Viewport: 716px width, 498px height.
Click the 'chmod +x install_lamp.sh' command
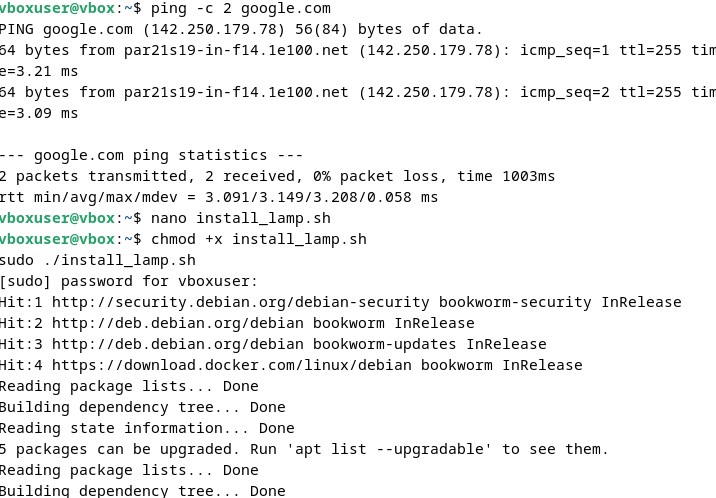(258, 239)
